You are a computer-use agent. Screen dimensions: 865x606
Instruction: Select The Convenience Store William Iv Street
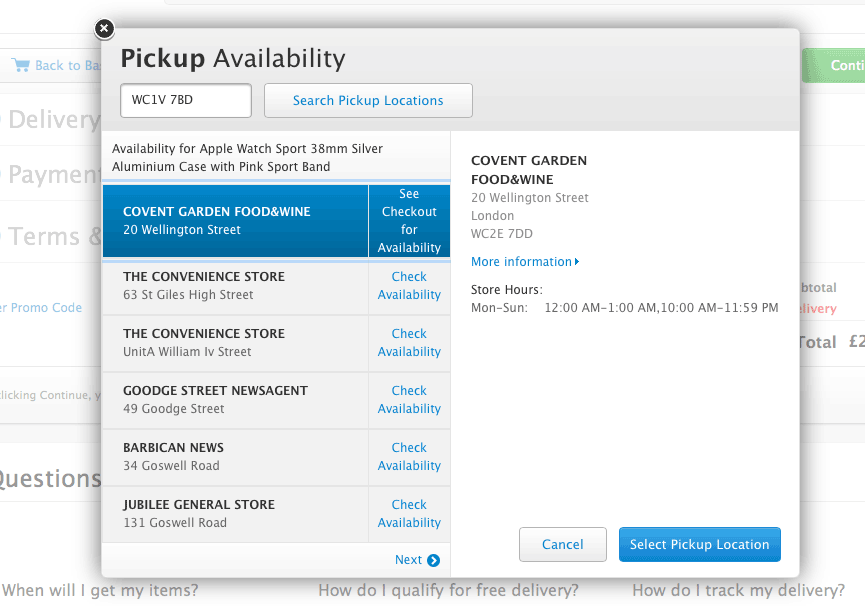pyautogui.click(x=235, y=343)
